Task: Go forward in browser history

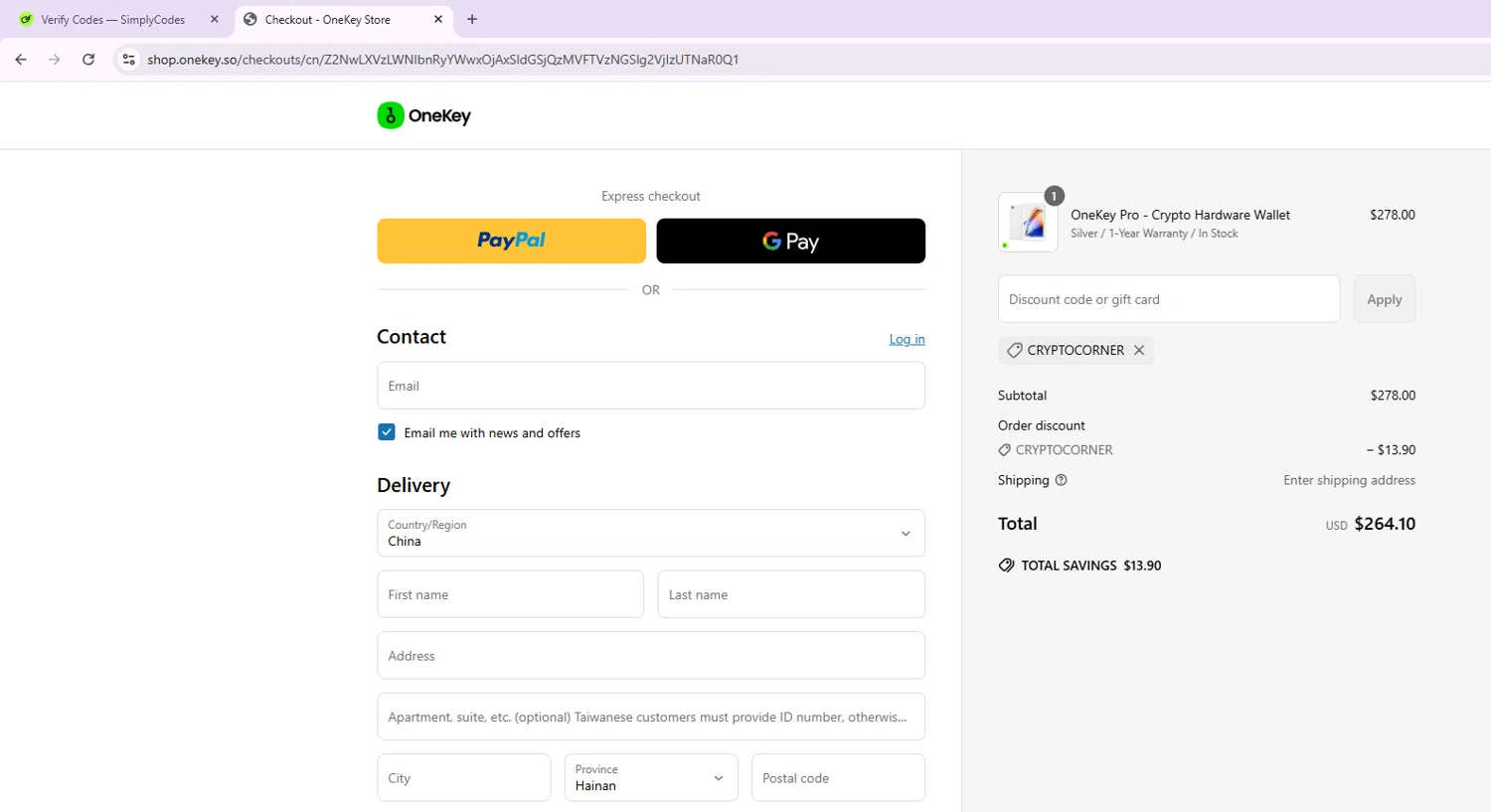Action: click(55, 60)
